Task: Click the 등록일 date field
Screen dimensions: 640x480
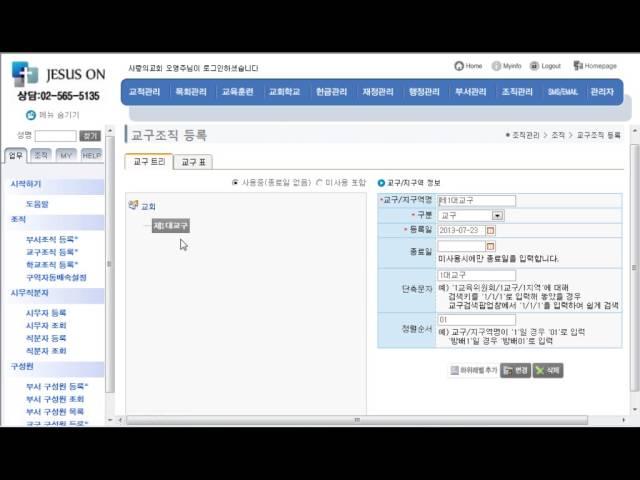Action: tap(461, 231)
